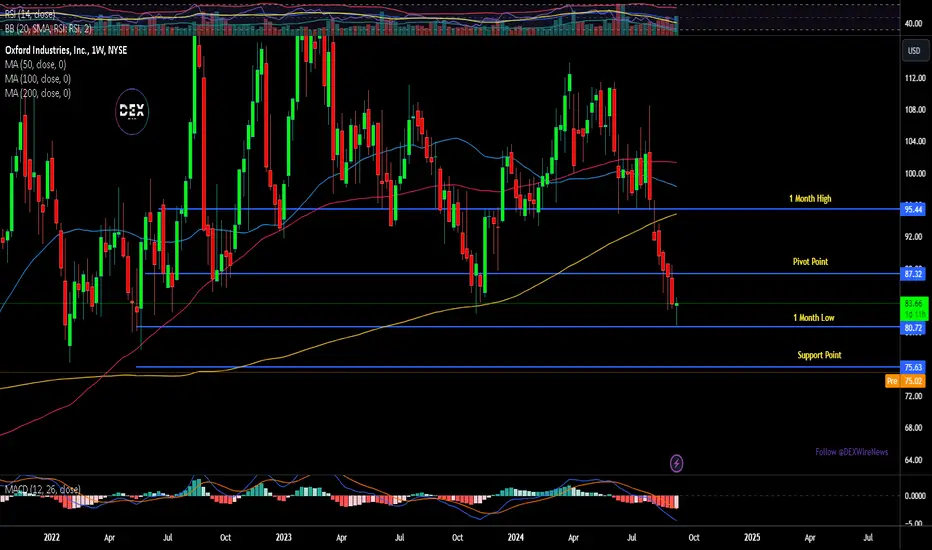Select the MA (100, close, 0) indicator legend
Viewport: 932px width, 550px height.
38,78
